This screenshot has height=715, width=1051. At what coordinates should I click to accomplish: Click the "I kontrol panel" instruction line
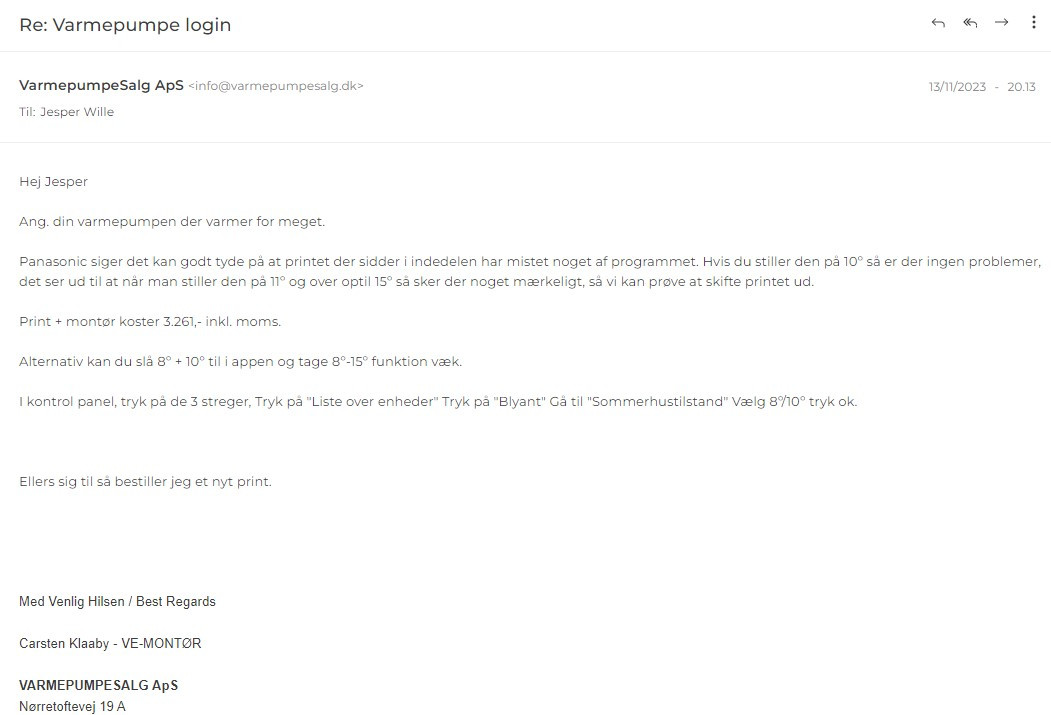point(438,402)
